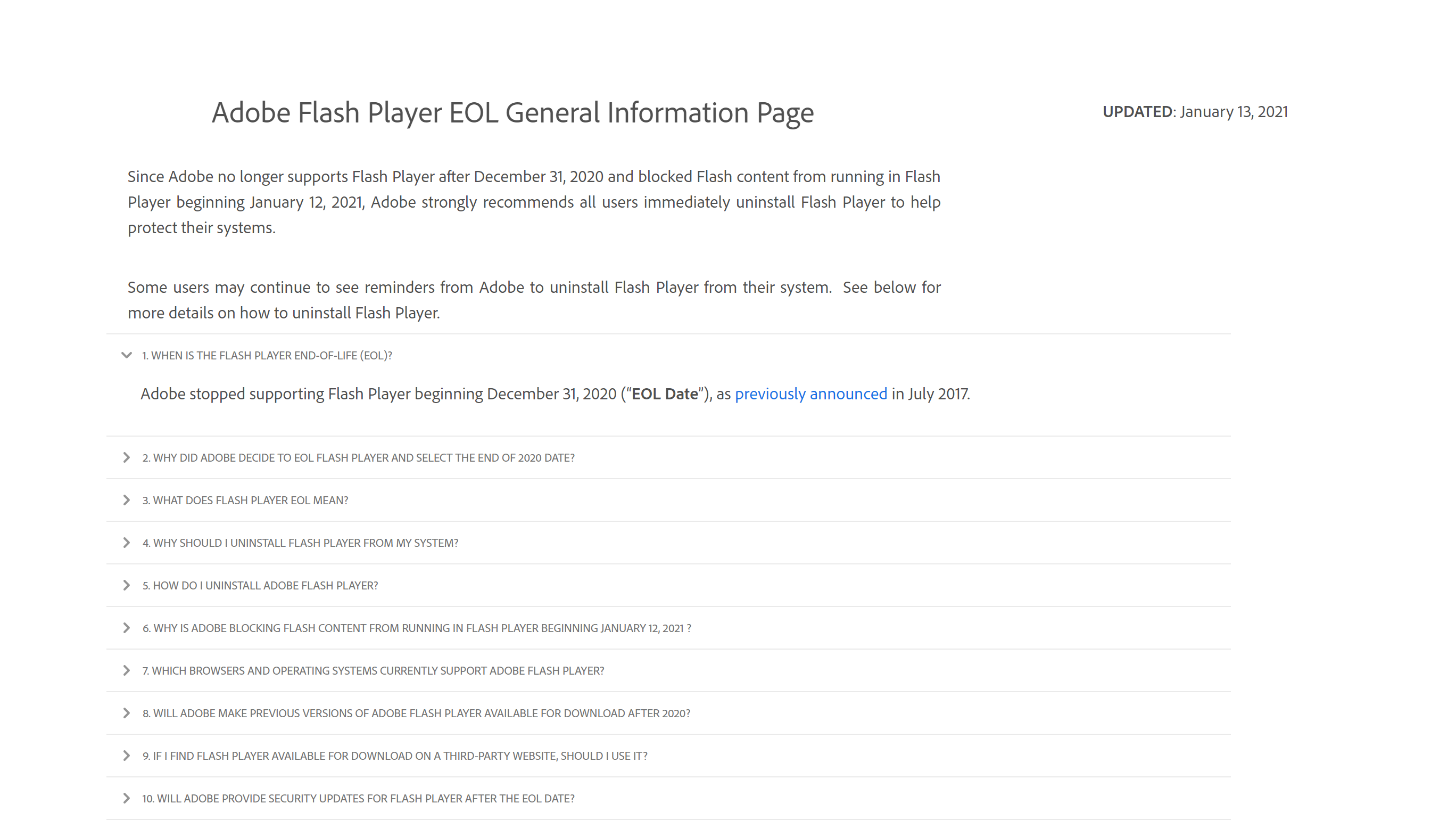
Task: Expand the third-party website download question
Action: [394, 756]
